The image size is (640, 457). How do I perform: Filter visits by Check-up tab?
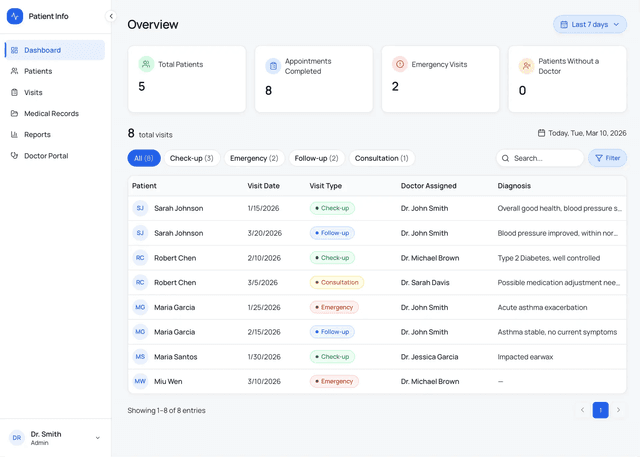click(191, 158)
